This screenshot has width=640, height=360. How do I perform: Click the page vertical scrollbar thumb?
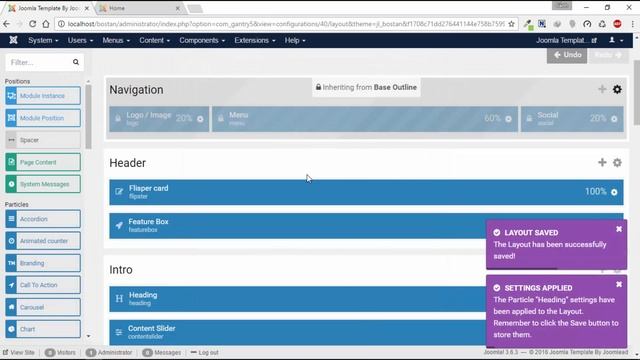636,93
